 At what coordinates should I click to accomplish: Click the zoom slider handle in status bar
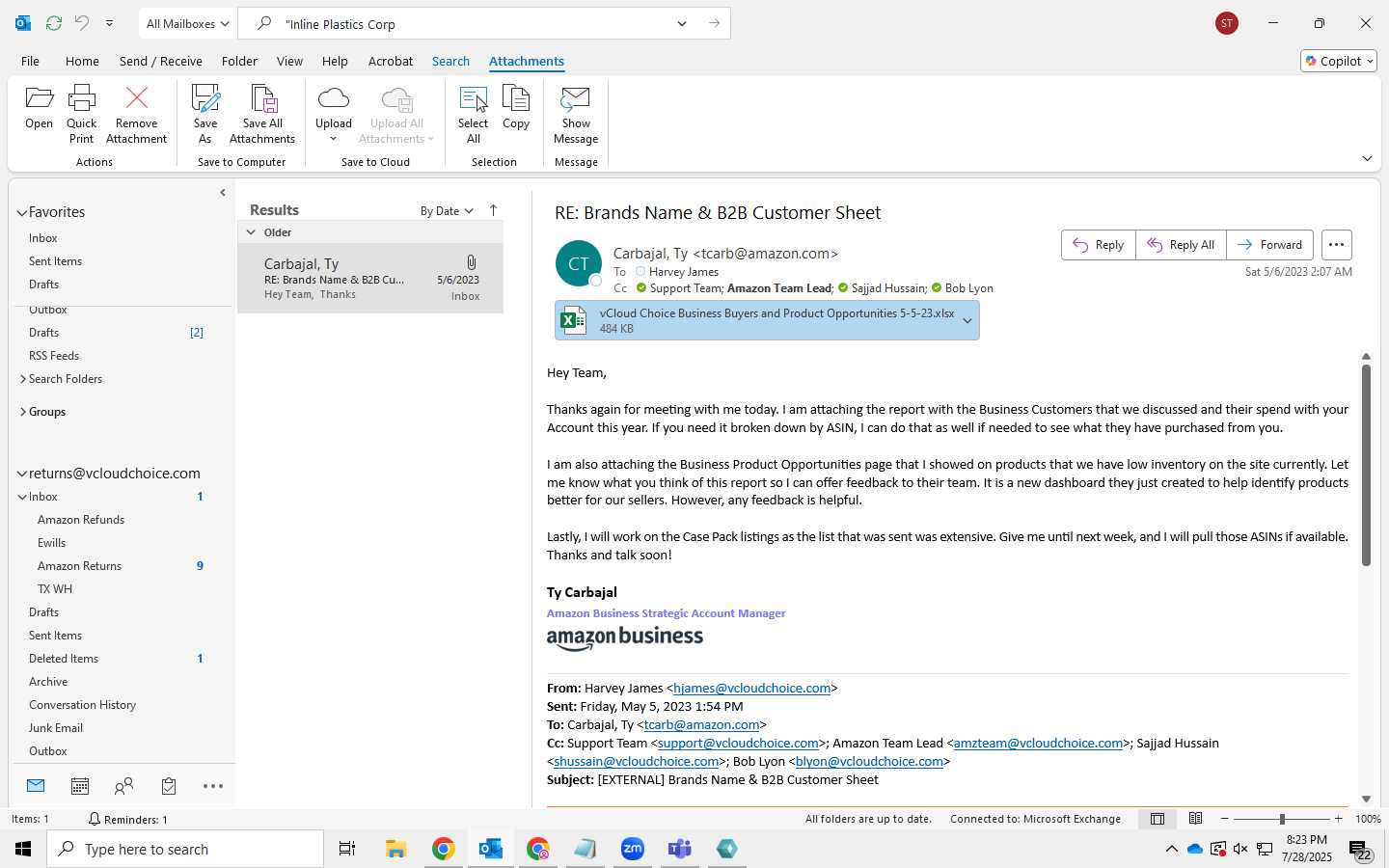click(1282, 819)
